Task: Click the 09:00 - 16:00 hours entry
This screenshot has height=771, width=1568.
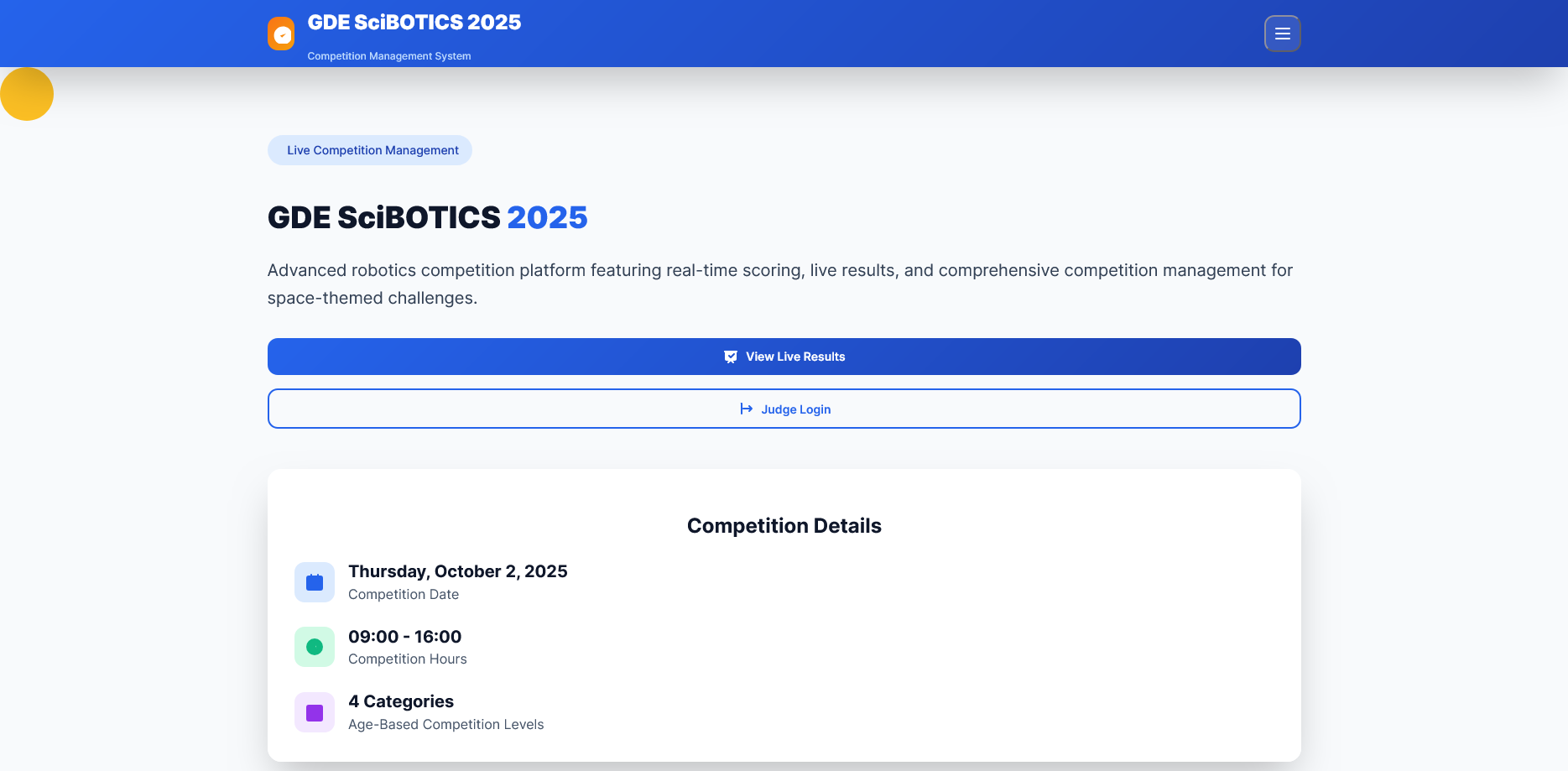Action: (404, 637)
